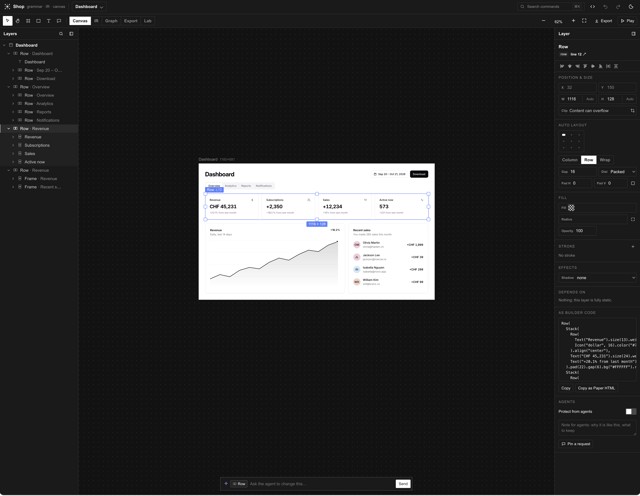Open the Dashboard page dropdown
The width and height of the screenshot is (640, 496).
click(x=89, y=7)
